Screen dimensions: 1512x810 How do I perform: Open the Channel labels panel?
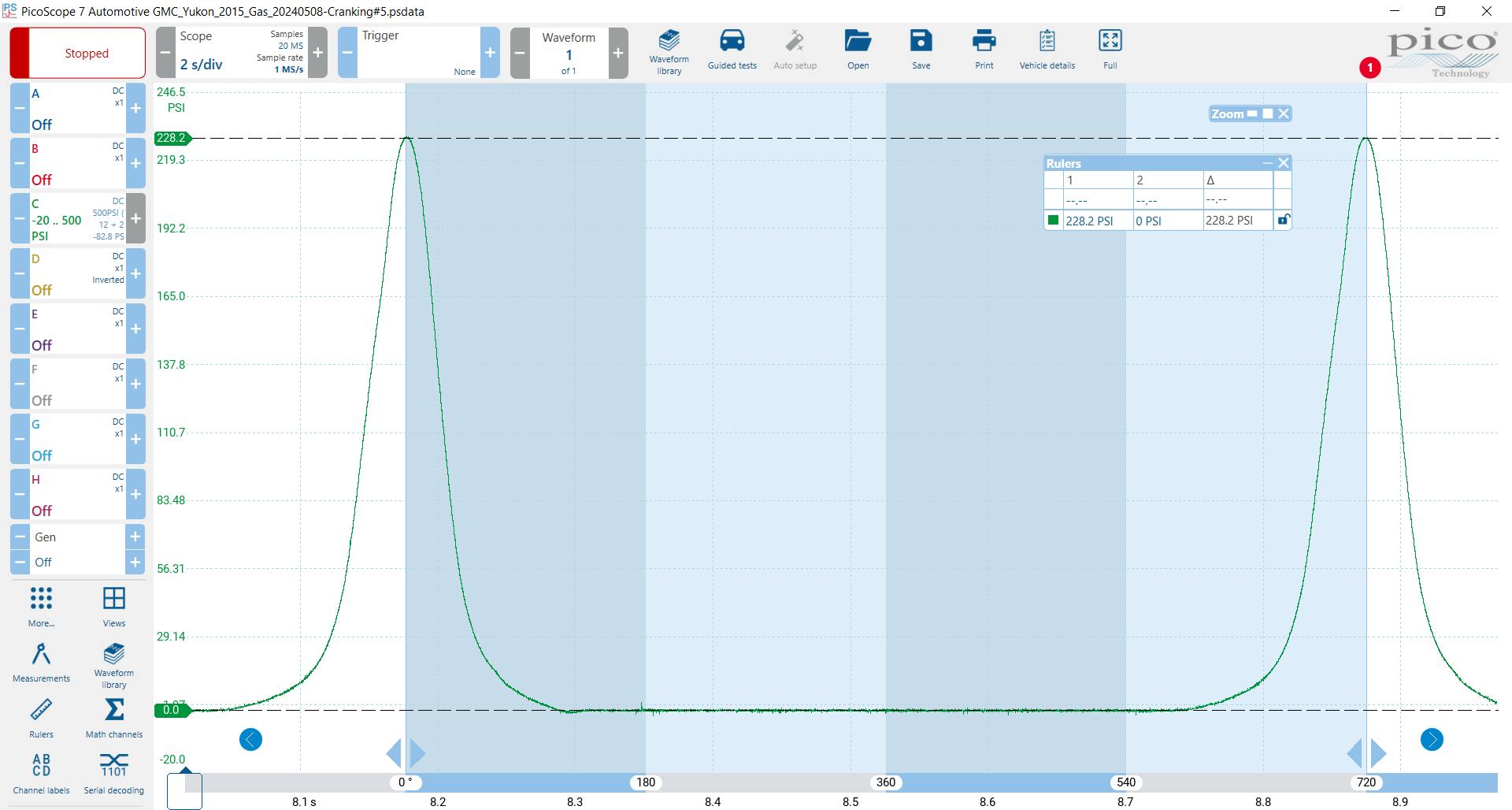pos(41,773)
